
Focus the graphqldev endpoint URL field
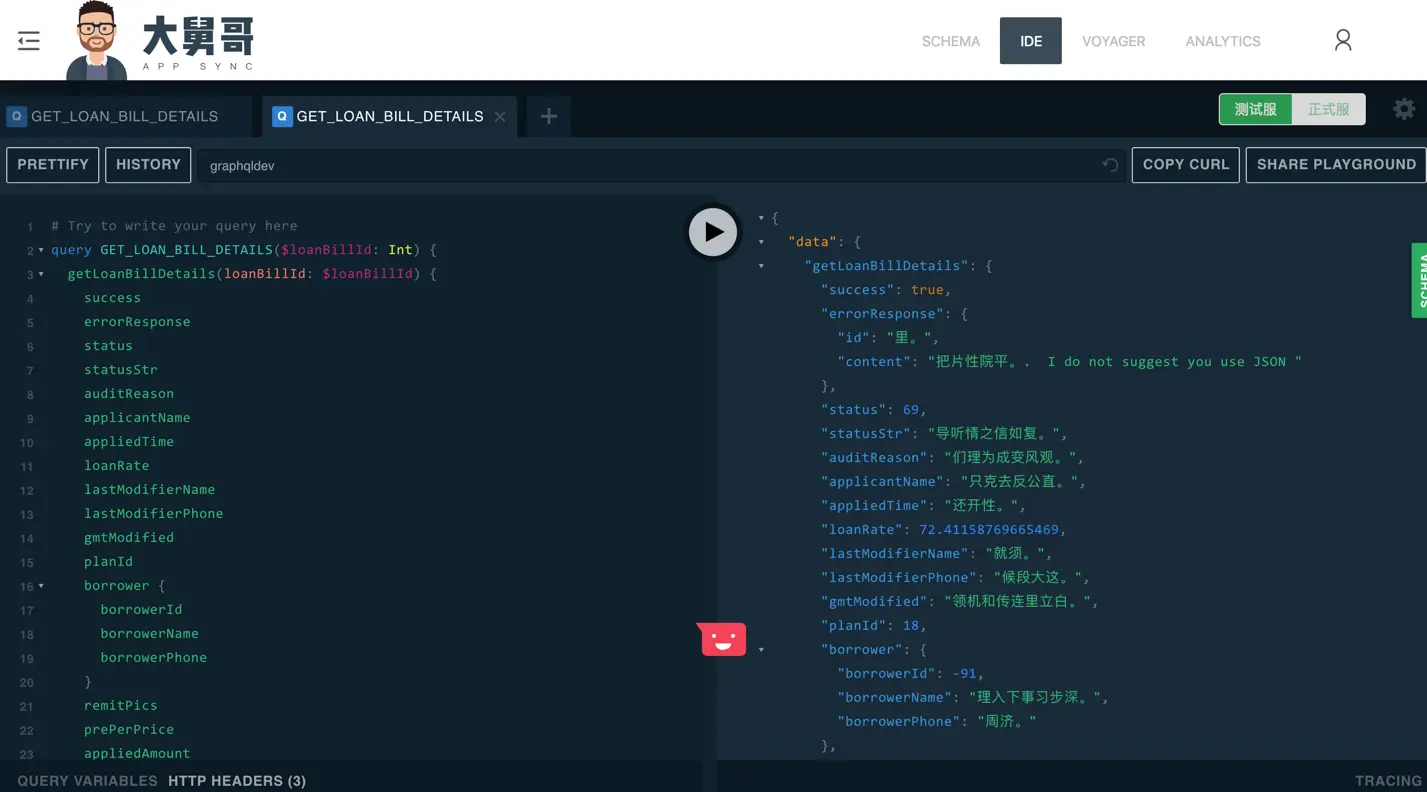click(661, 166)
